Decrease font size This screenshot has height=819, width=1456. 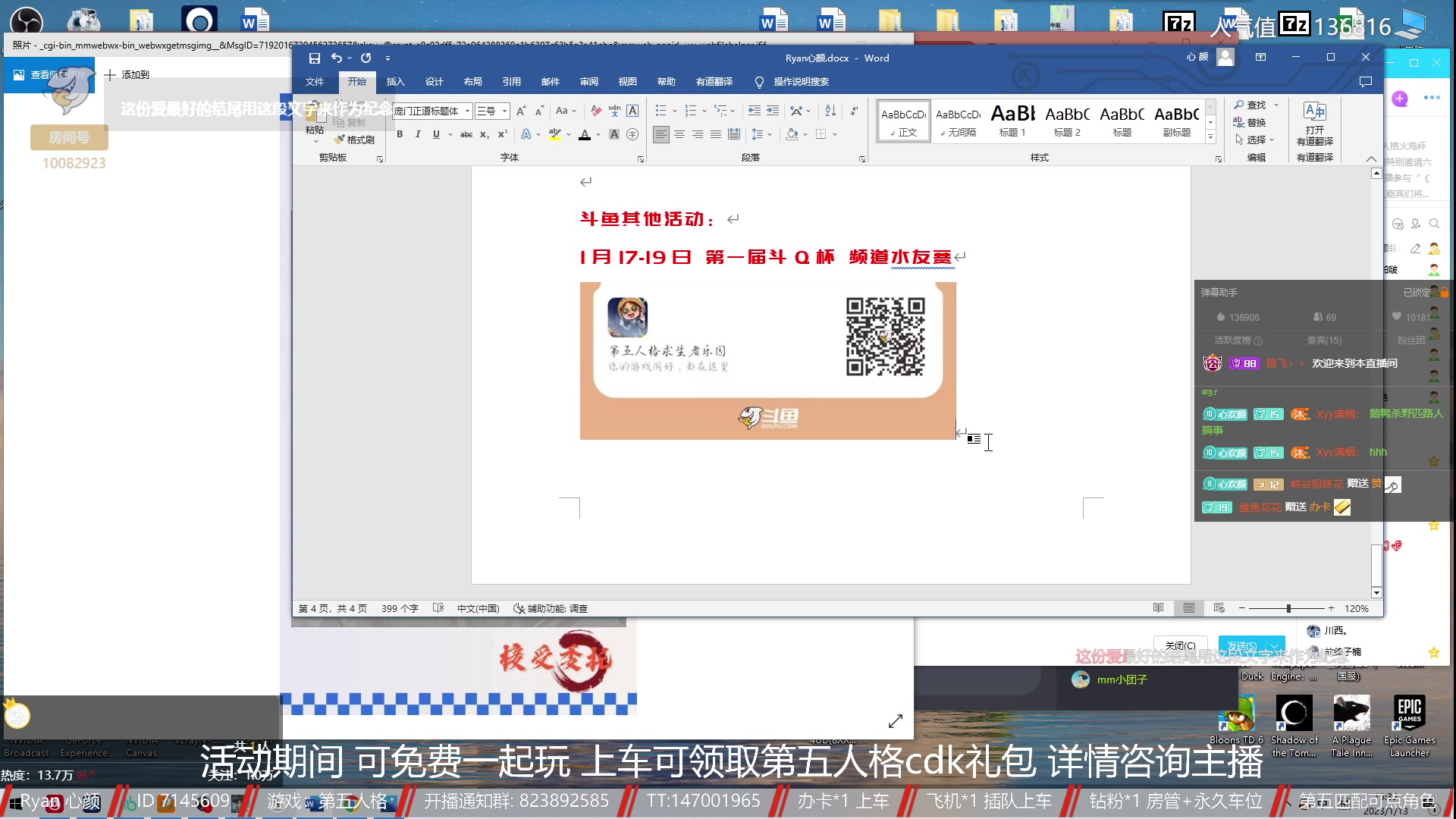pyautogui.click(x=539, y=111)
